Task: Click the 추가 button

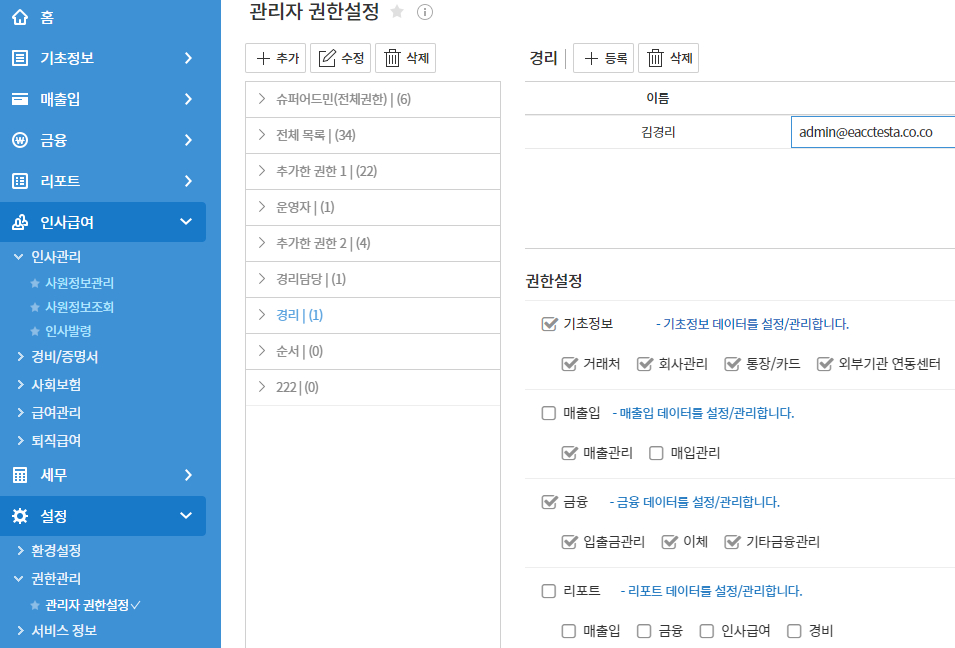Action: pyautogui.click(x=275, y=58)
